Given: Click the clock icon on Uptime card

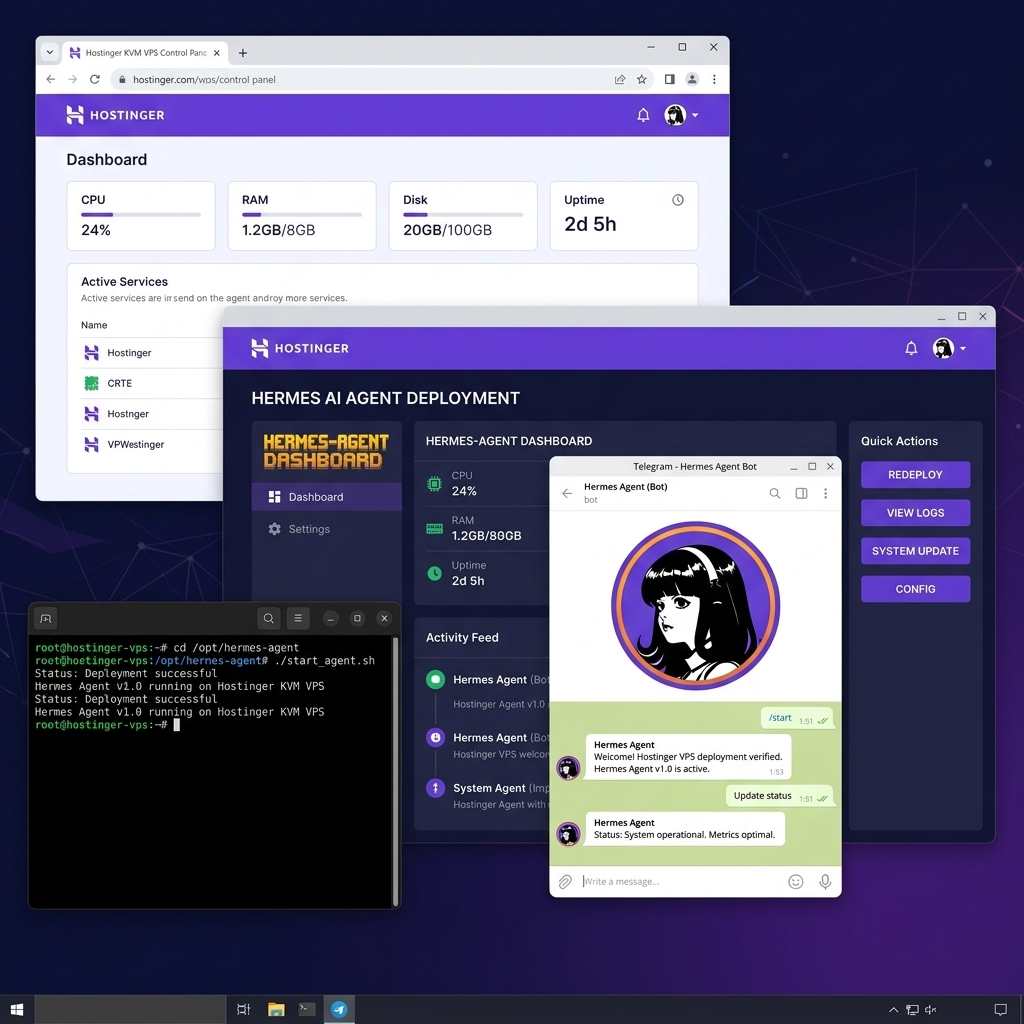Looking at the screenshot, I should (678, 200).
